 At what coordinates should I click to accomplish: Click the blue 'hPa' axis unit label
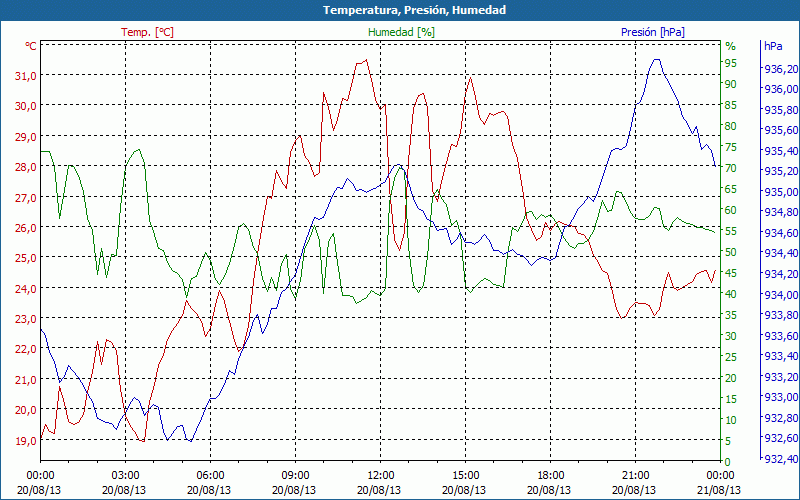click(773, 46)
